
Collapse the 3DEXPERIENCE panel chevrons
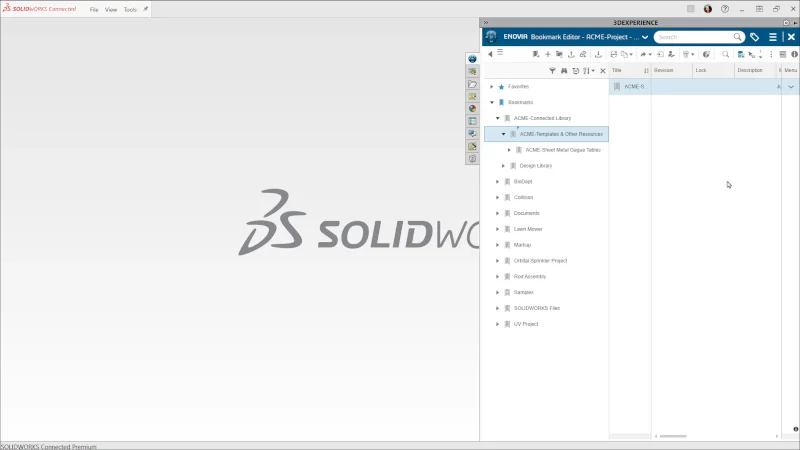[x=486, y=22]
